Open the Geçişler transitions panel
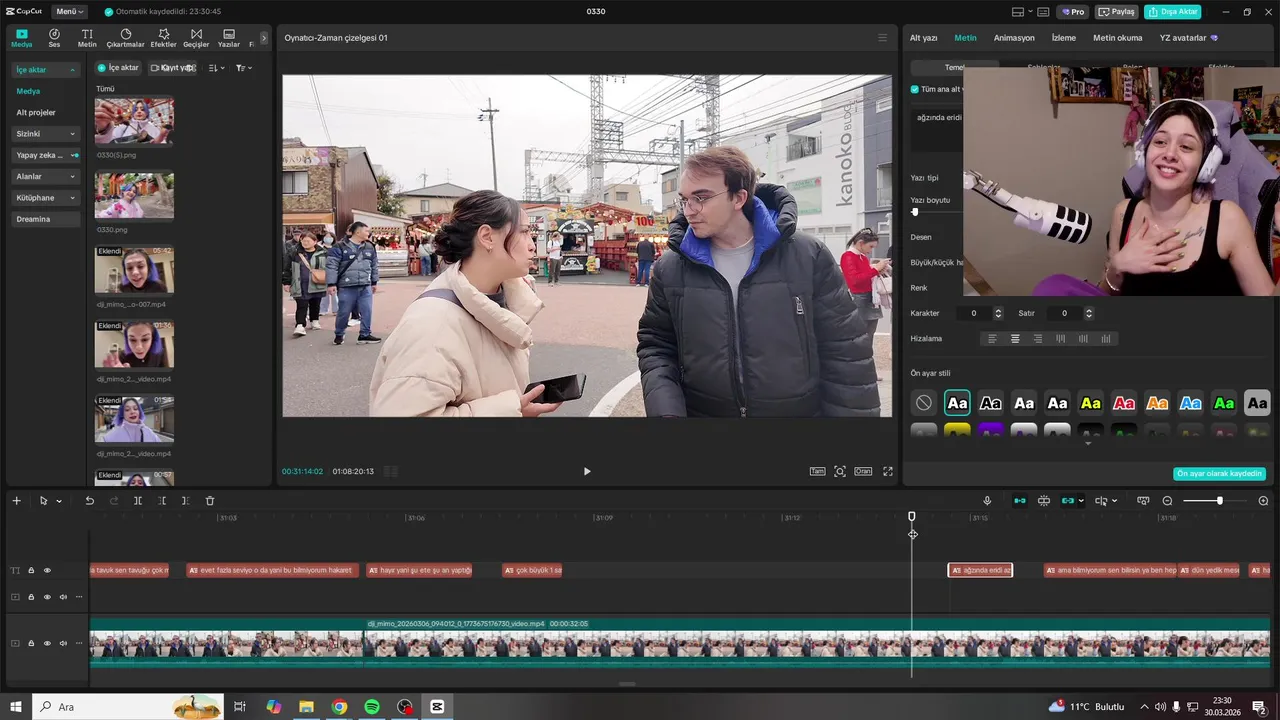The width and height of the screenshot is (1280, 720). 196,38
